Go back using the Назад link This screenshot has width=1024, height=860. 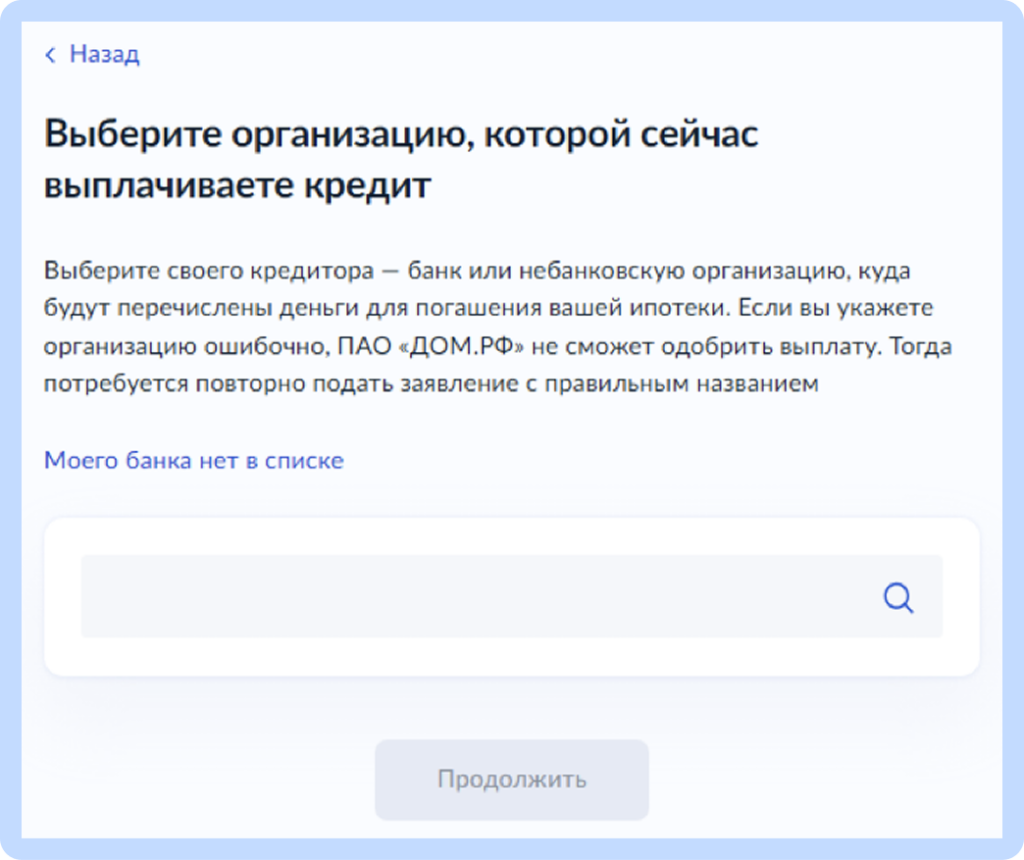(x=92, y=54)
